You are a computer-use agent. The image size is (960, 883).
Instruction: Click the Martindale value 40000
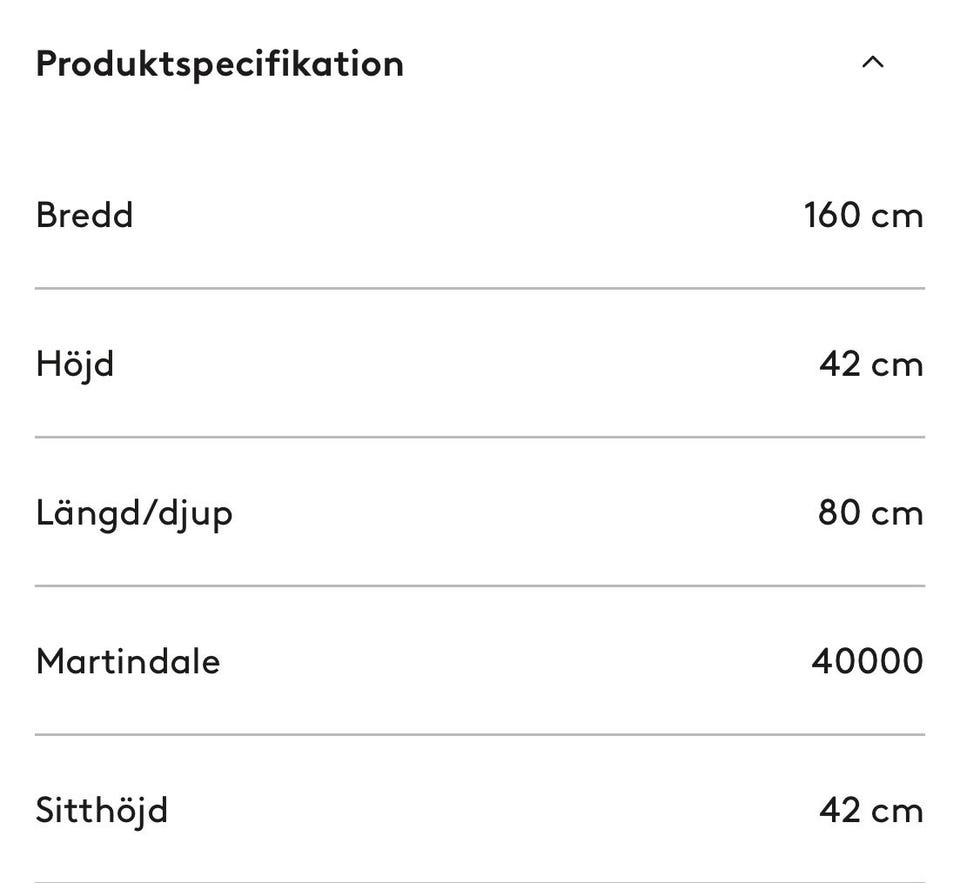tap(867, 661)
